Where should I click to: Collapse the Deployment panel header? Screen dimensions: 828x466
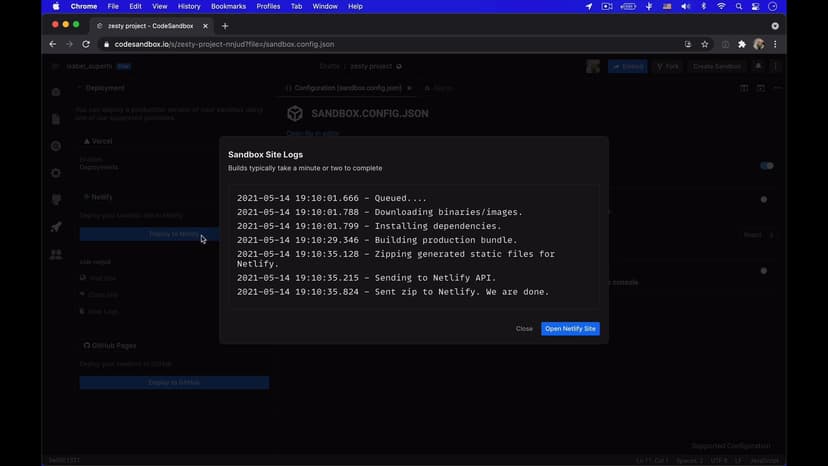104,88
